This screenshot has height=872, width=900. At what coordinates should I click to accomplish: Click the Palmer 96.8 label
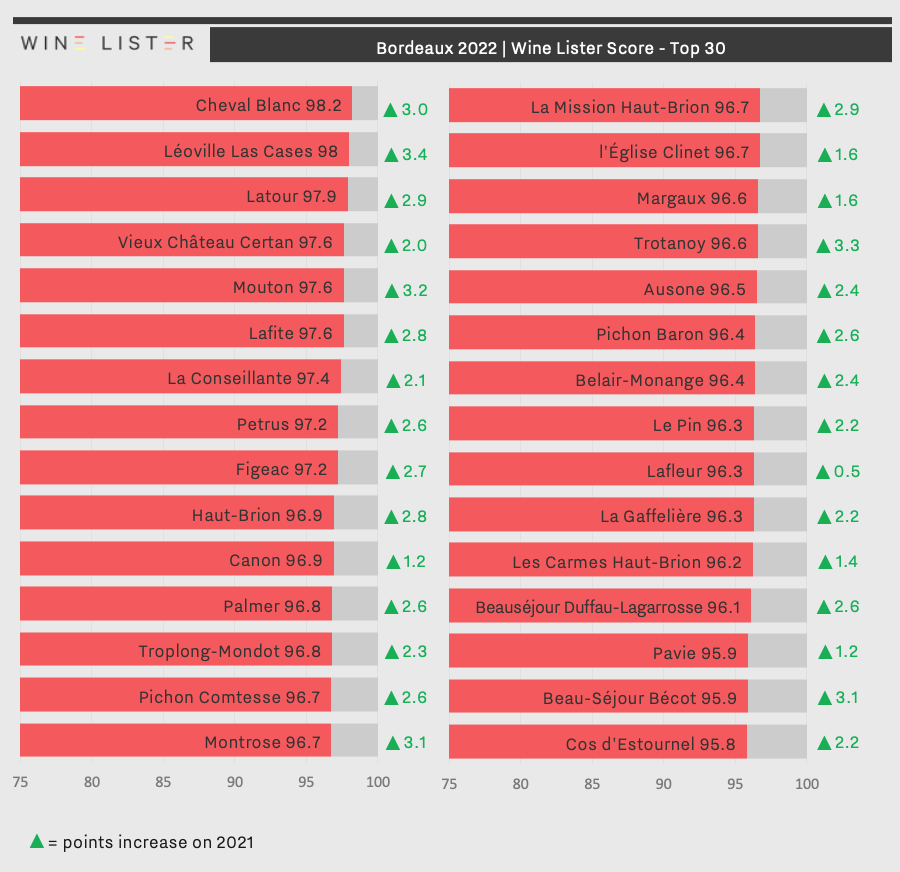point(272,606)
